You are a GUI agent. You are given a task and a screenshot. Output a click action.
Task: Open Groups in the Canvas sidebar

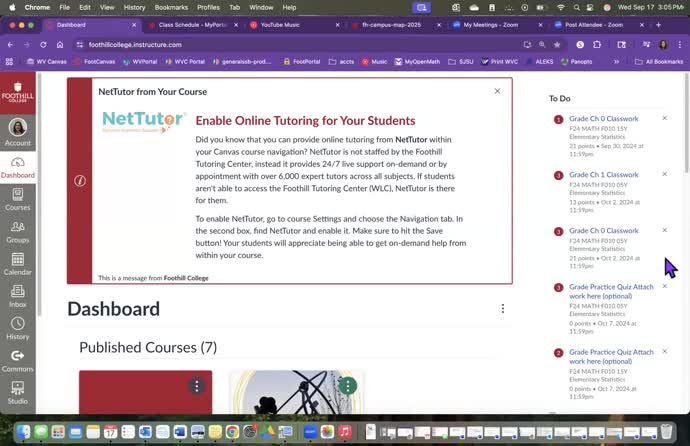point(18,233)
